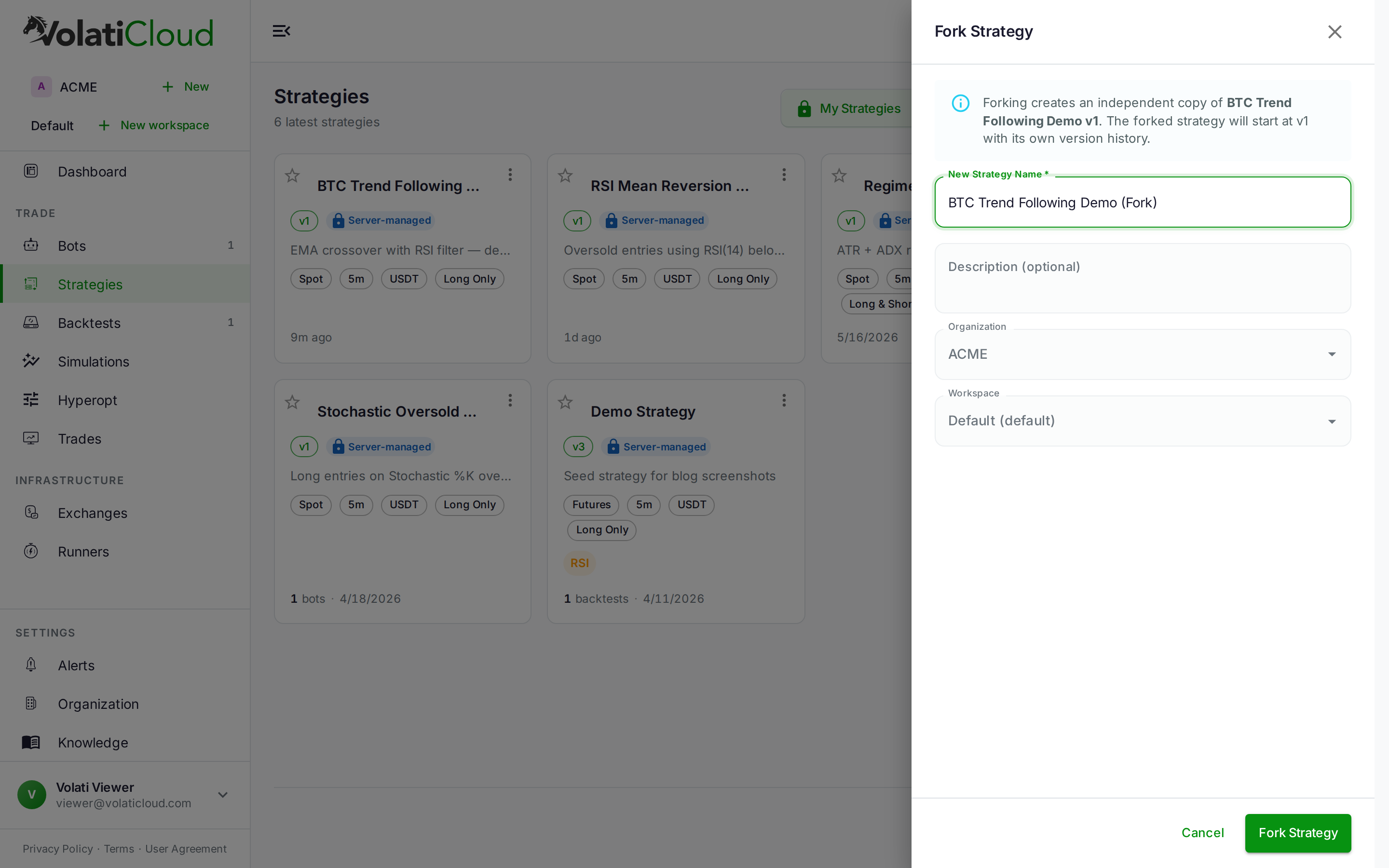This screenshot has height=868, width=1389.
Task: Collapse the sidebar menu icon
Action: (x=281, y=31)
